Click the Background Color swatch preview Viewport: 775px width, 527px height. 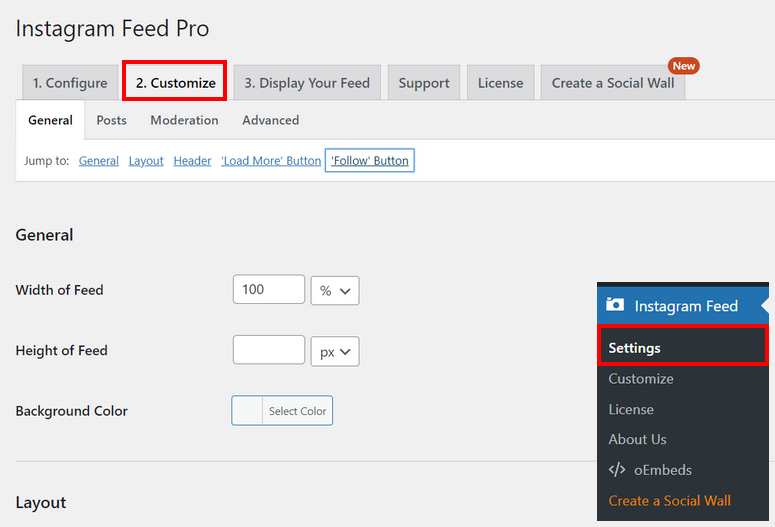coord(247,410)
